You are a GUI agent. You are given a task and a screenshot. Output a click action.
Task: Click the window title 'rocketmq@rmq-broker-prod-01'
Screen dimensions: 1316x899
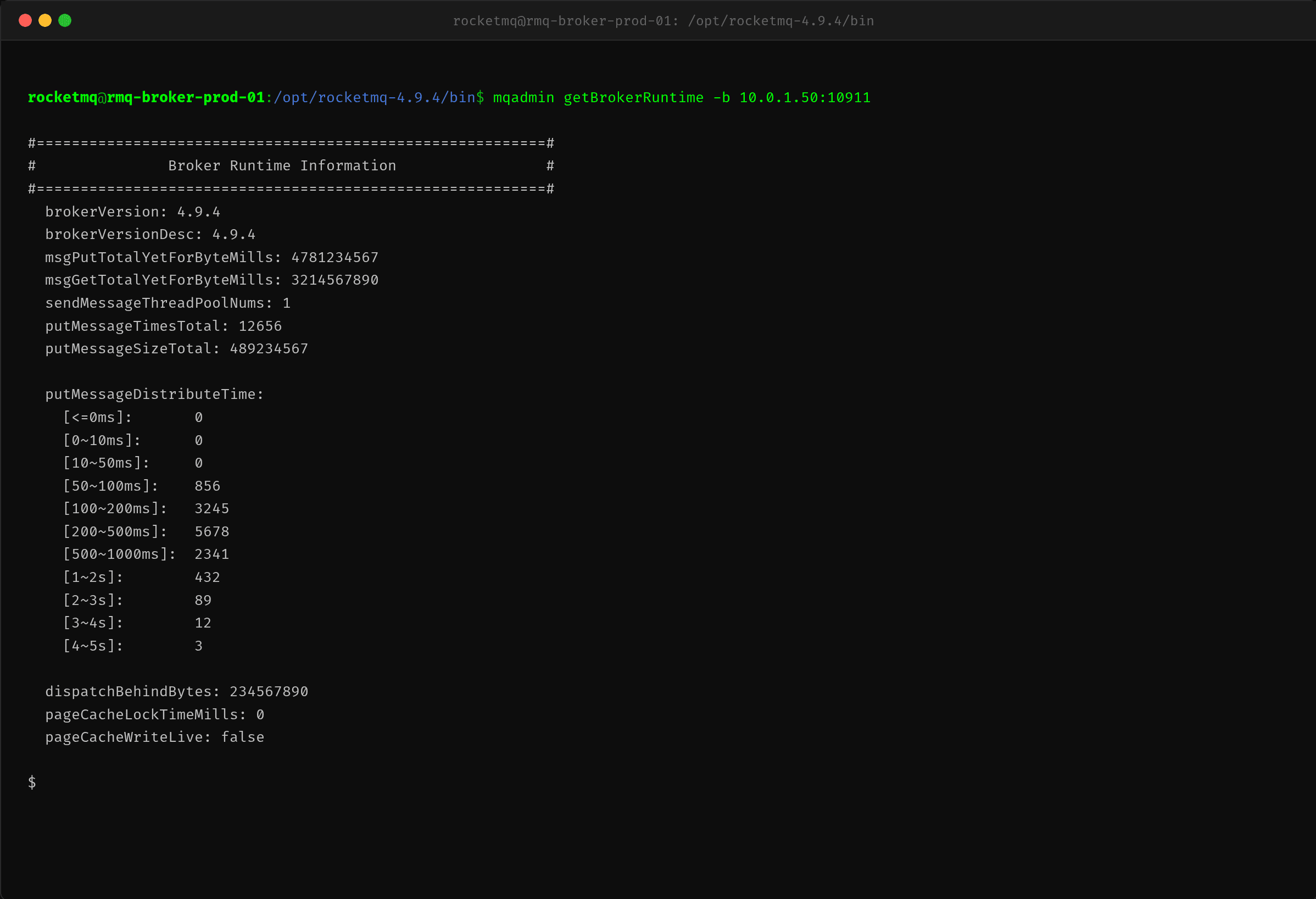[562, 21]
